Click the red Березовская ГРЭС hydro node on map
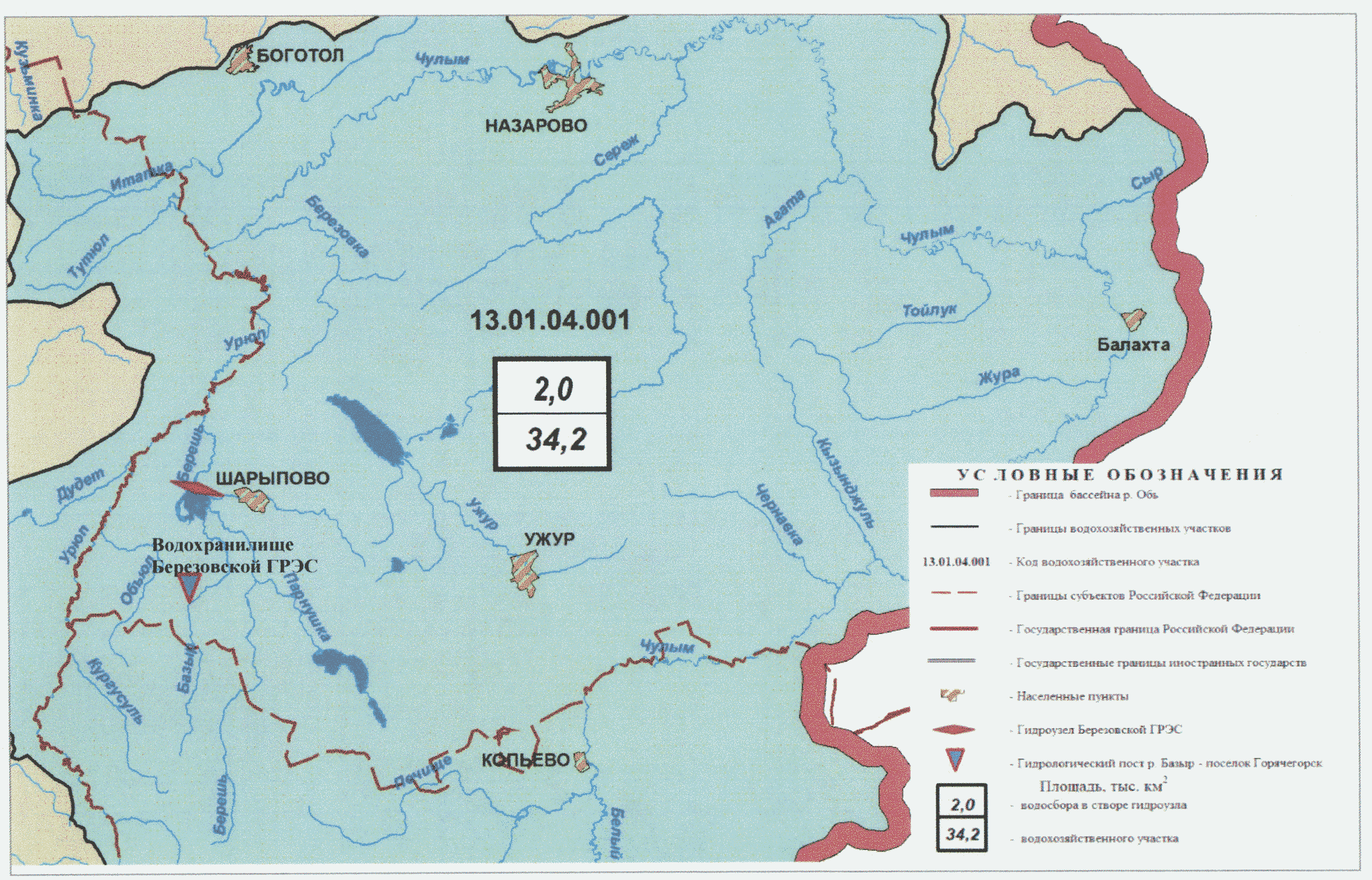The height and width of the screenshot is (880, 1372). pos(196,489)
